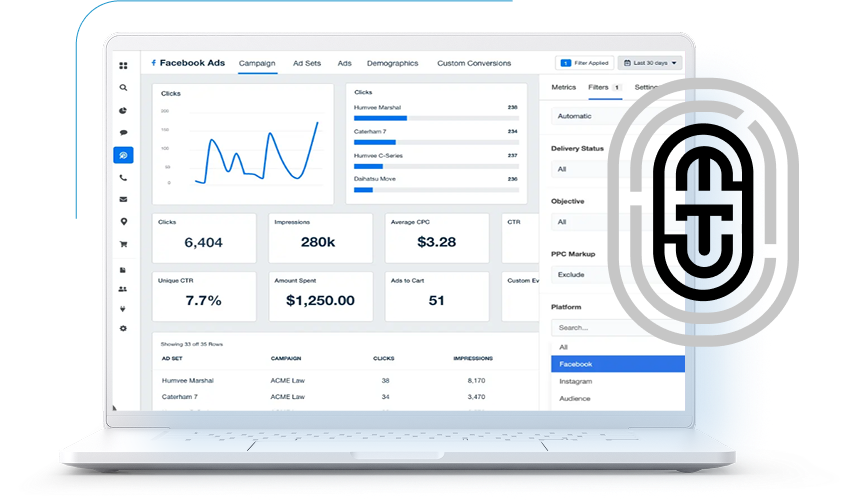
Task: Open the plug integrations icon in sidebar
Action: click(x=123, y=309)
